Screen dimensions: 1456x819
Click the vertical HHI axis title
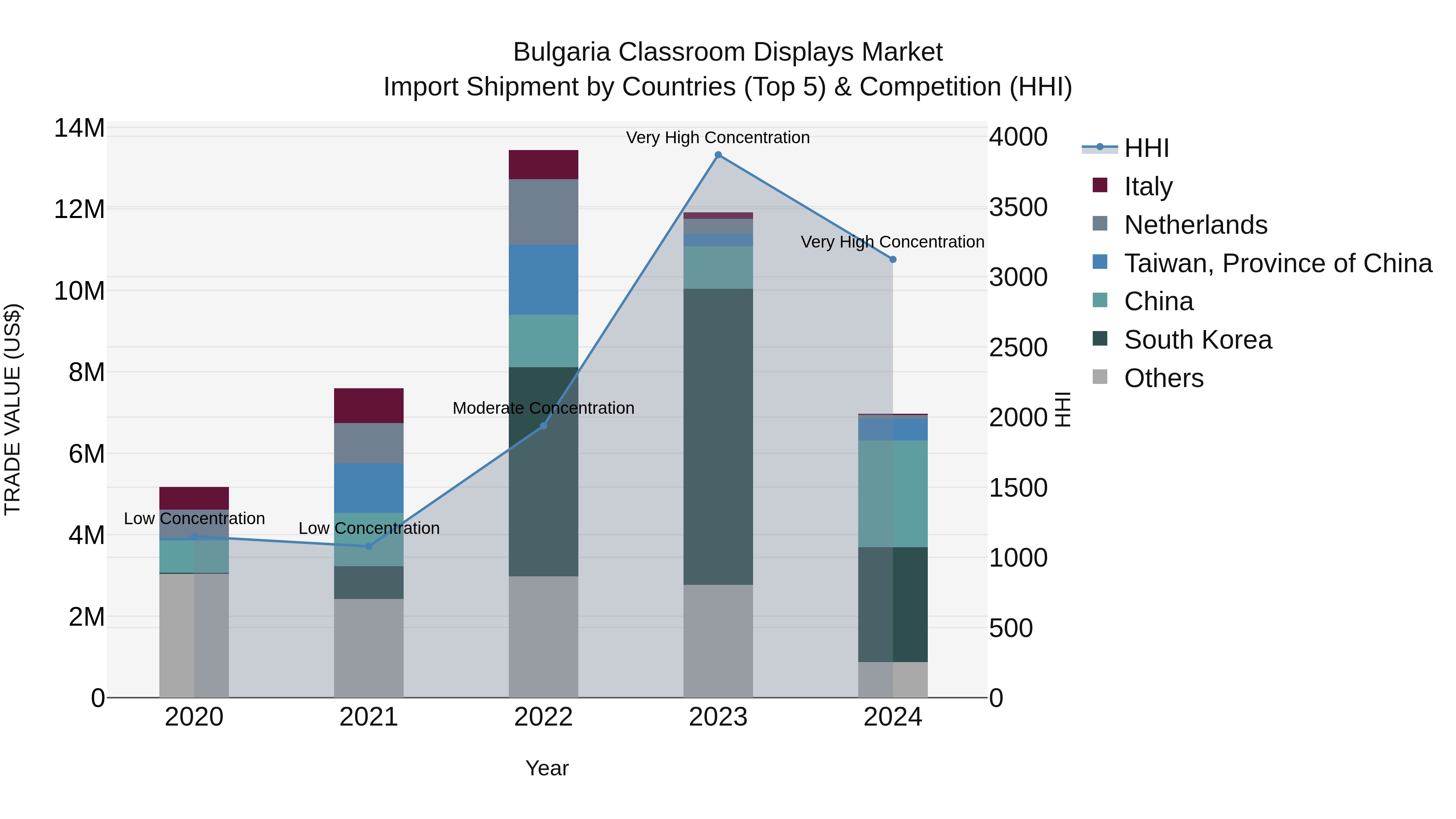click(x=1063, y=409)
